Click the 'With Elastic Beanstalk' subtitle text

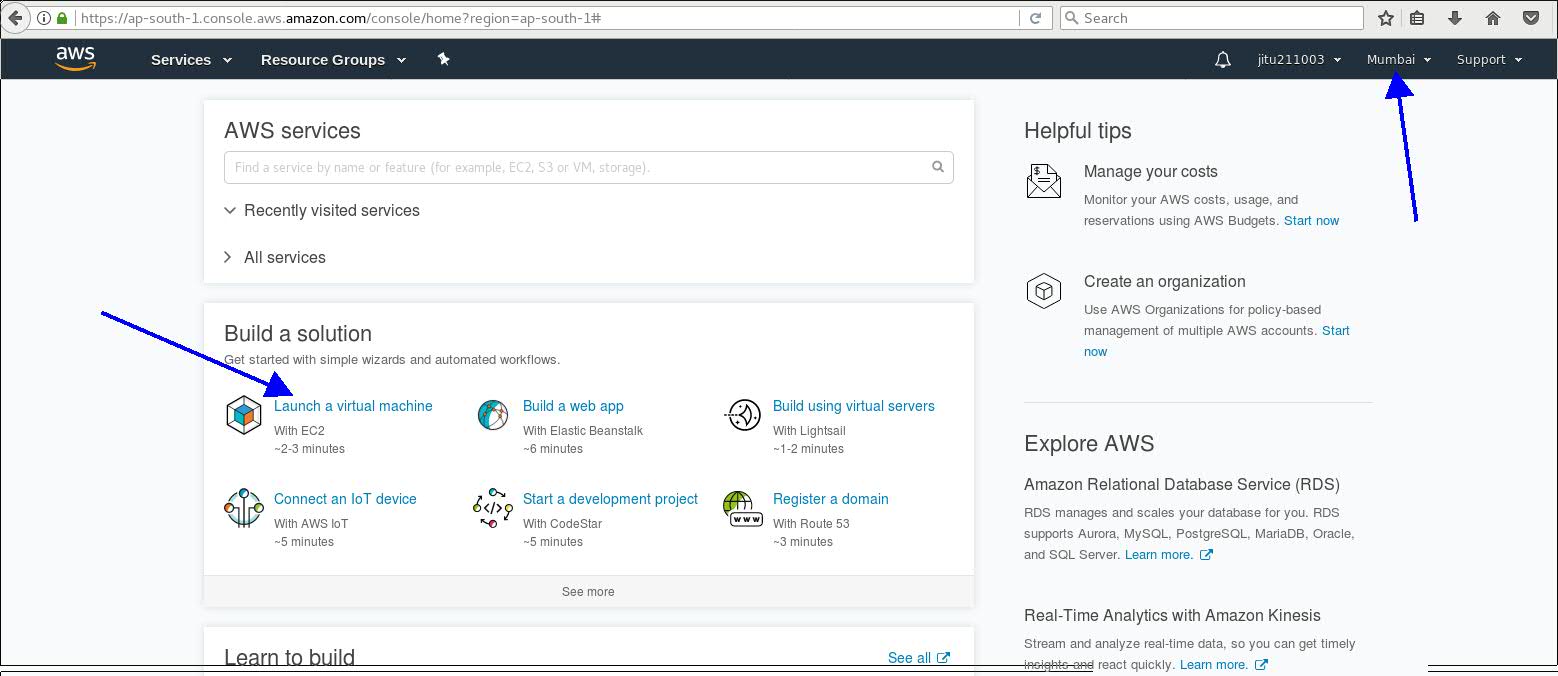coord(583,431)
